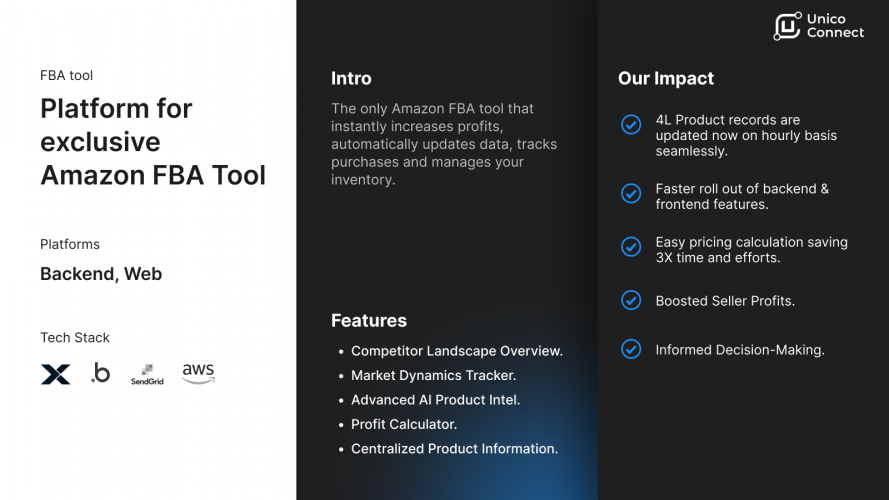Image resolution: width=889 pixels, height=500 pixels.
Task: Click the checkmark beside Informed Decision-Making
Action: [630, 349]
